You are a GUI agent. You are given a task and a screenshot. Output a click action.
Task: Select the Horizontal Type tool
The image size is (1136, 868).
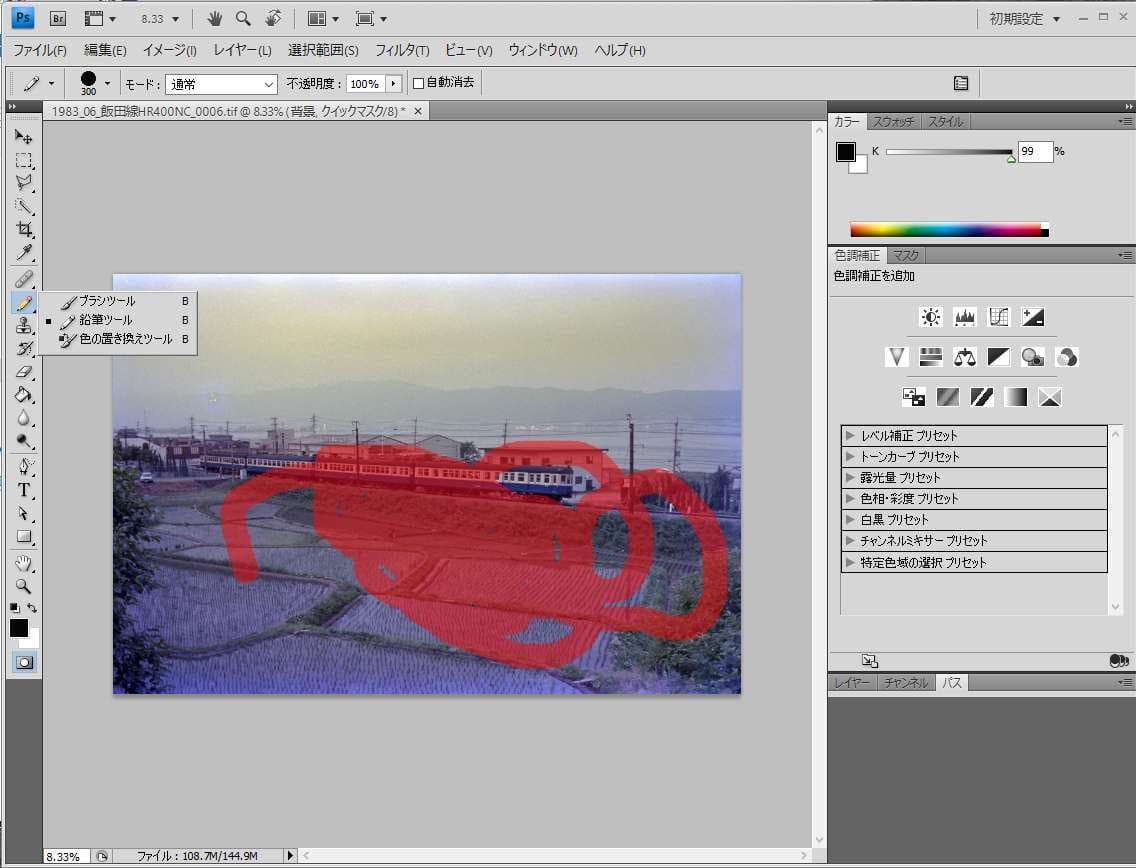pos(24,490)
